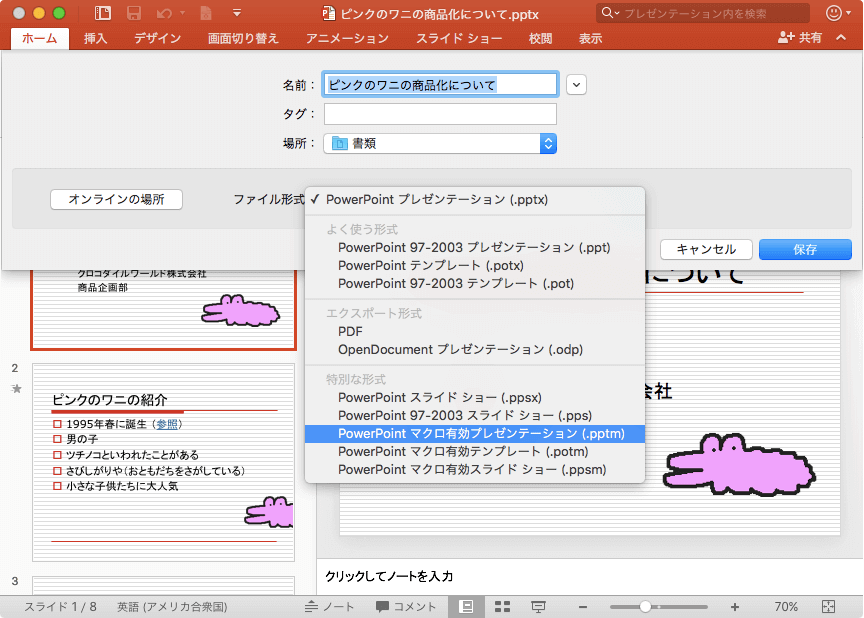Open the Quick Access Toolbar customize arrow
The height and width of the screenshot is (618, 864).
coord(237,13)
